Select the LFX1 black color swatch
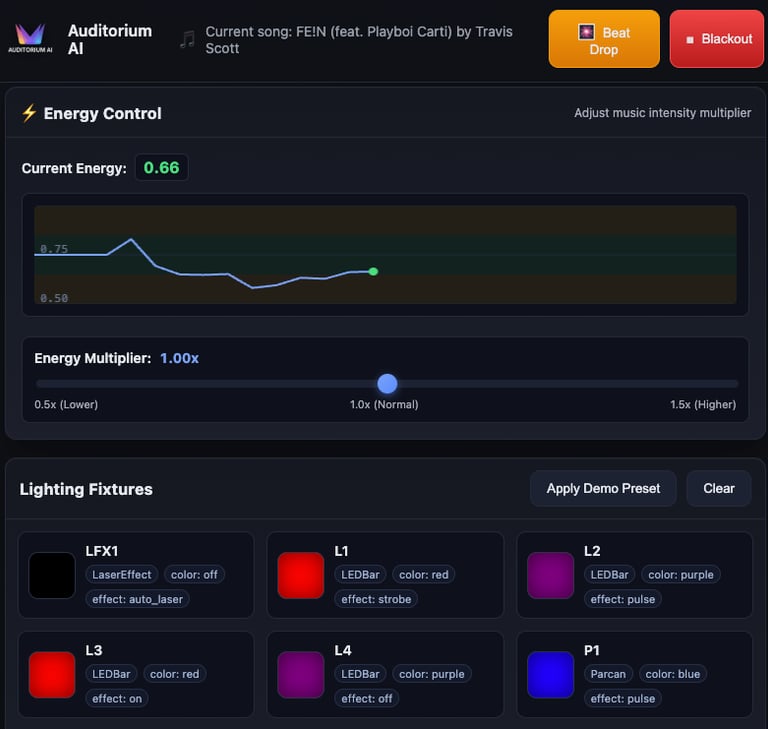Viewport: 768px width, 729px height. 52,575
